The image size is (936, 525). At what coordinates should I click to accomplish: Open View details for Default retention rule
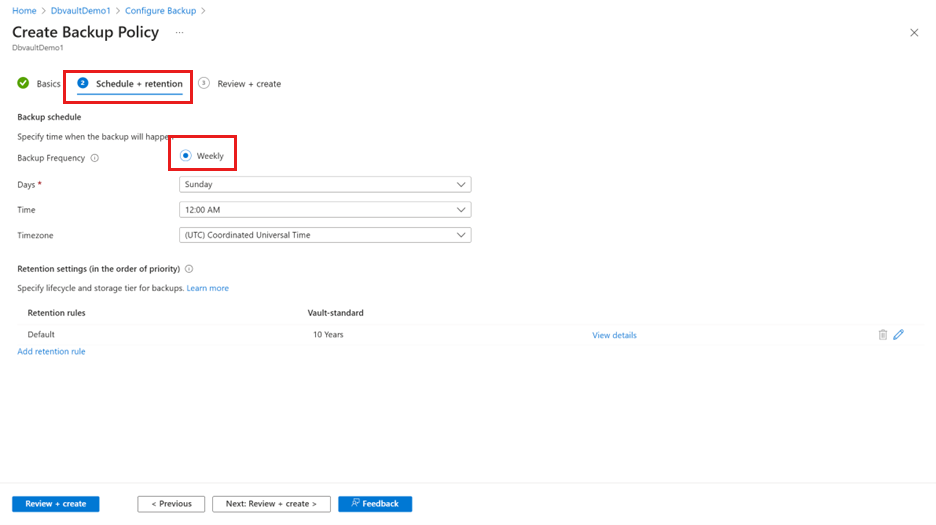pyautogui.click(x=614, y=335)
